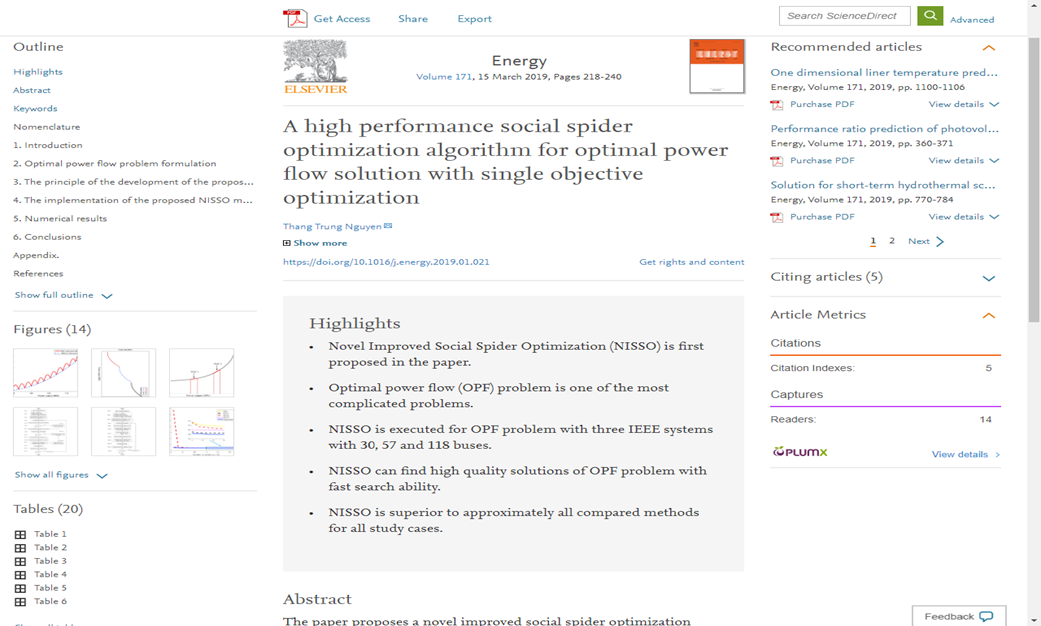
Task: Open the Export menu
Action: (x=474, y=19)
